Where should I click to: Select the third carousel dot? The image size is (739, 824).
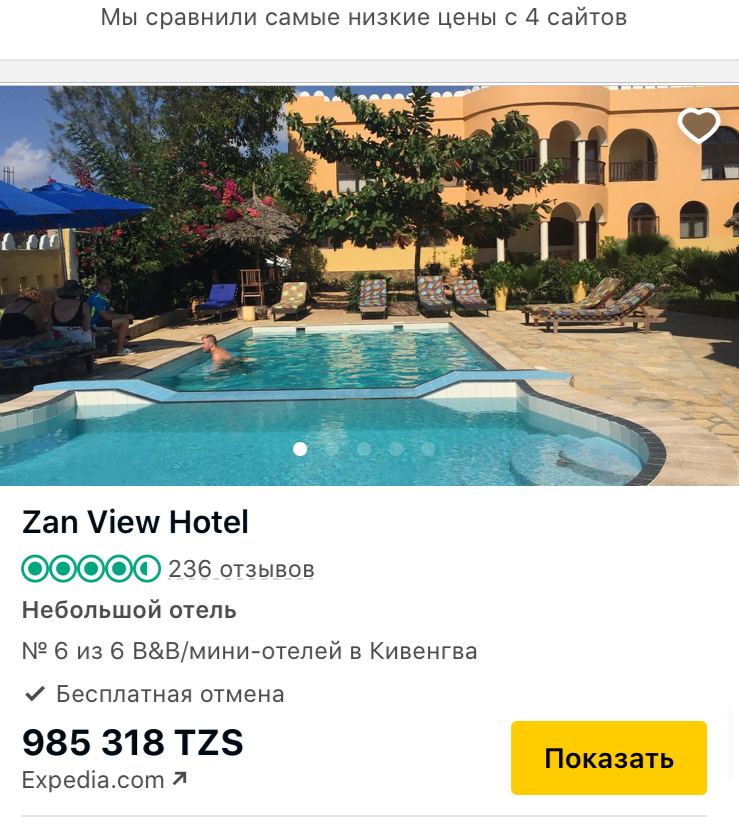click(364, 449)
